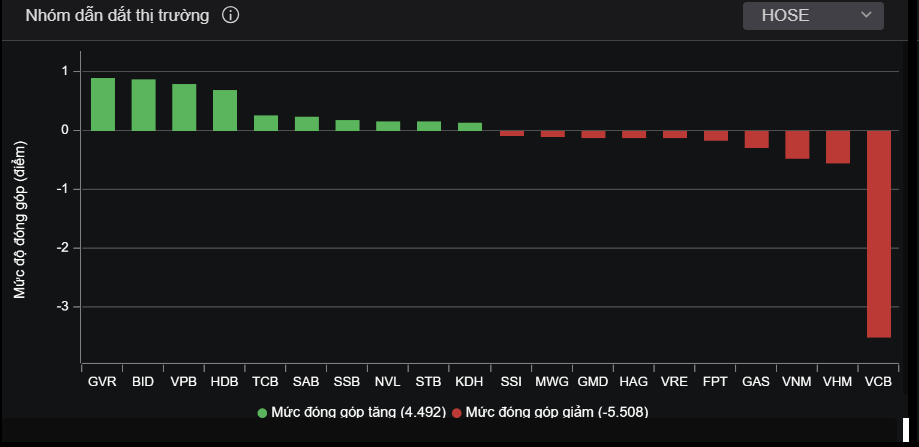The image size is (919, 447).
Task: Select the BID green bar
Action: point(144,105)
